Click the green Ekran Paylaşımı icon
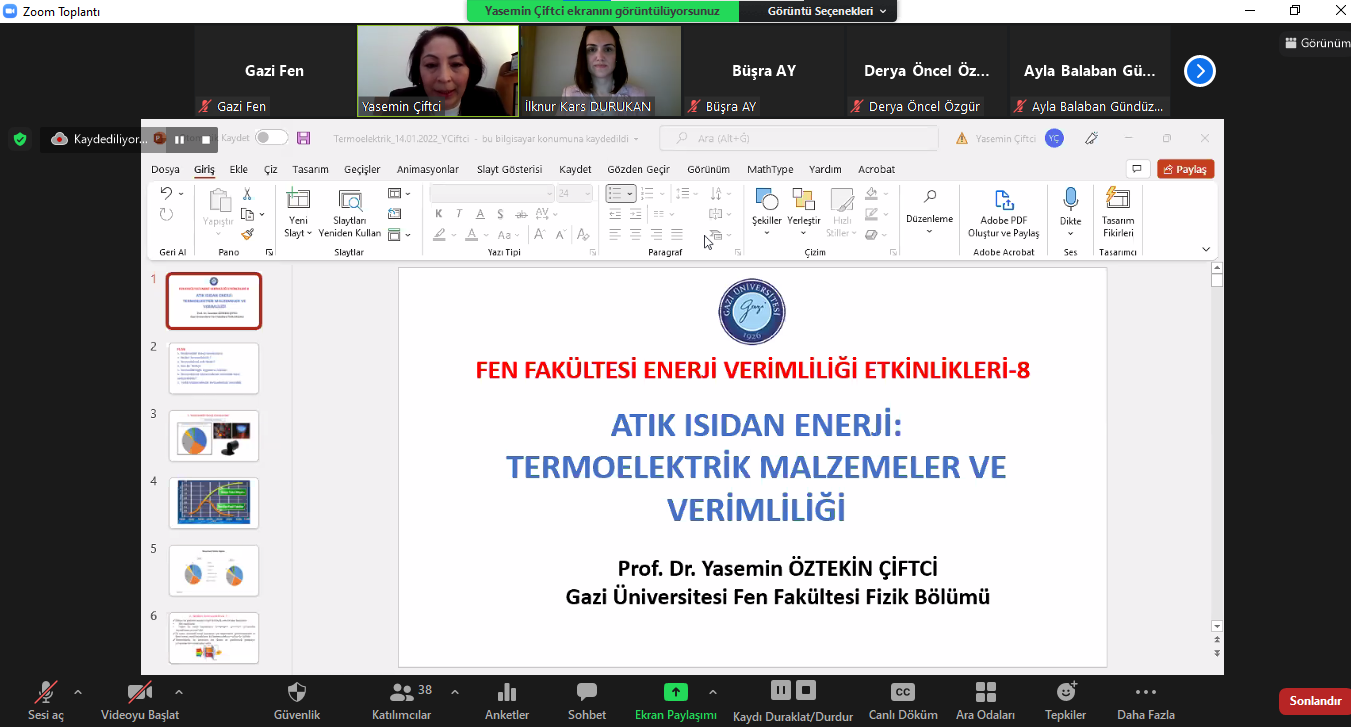 (676, 692)
